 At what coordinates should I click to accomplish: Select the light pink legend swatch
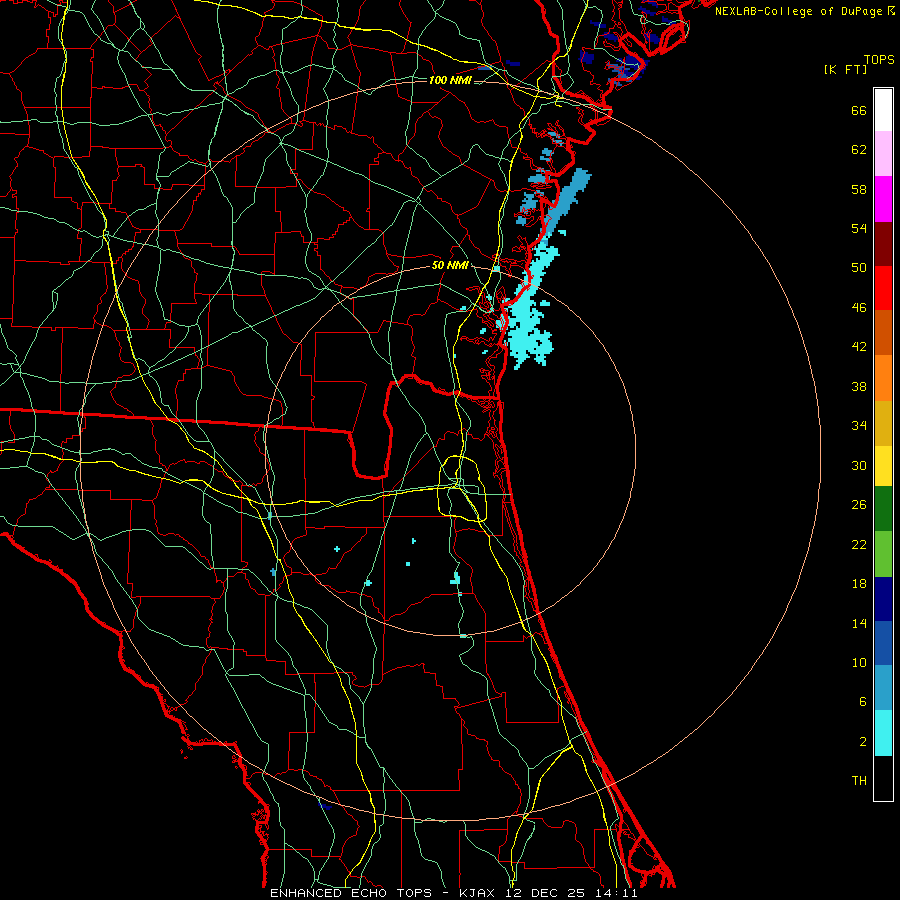tap(883, 153)
